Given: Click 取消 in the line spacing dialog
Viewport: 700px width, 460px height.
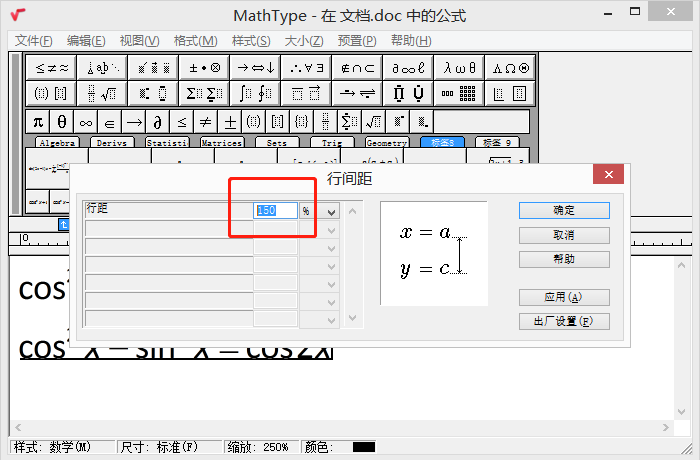Looking at the screenshot, I should coord(564,235).
